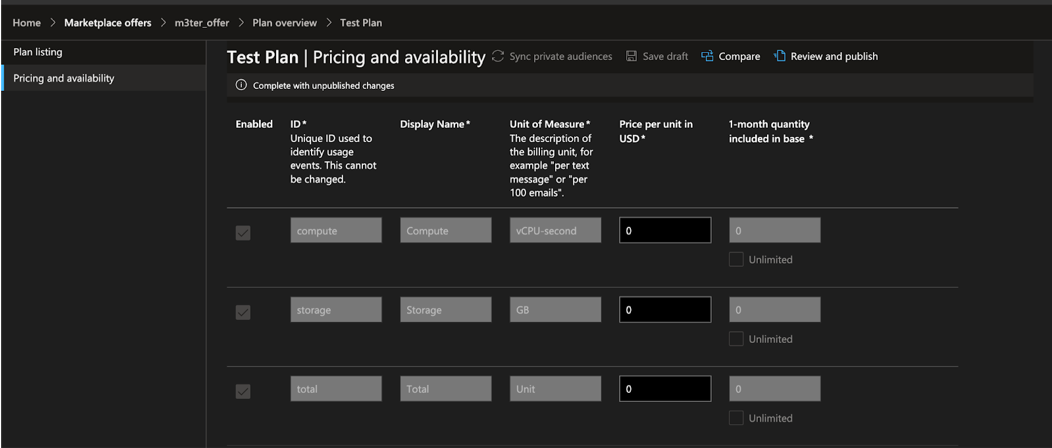Click the Compare icon in toolbar
The image size is (1052, 448).
708,57
